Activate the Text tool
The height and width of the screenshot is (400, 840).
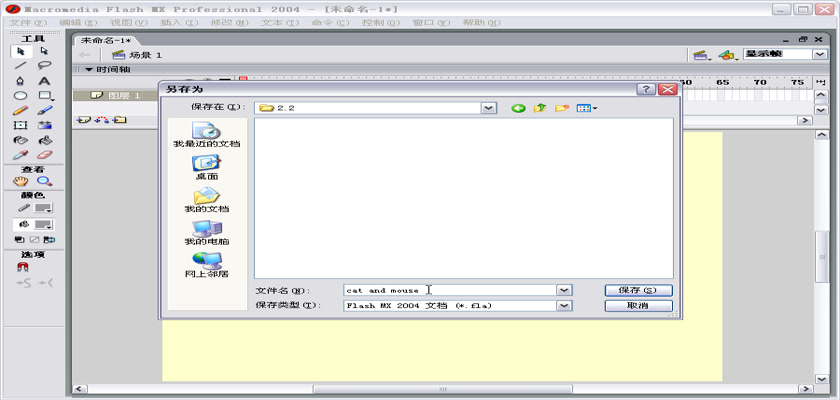(44, 81)
